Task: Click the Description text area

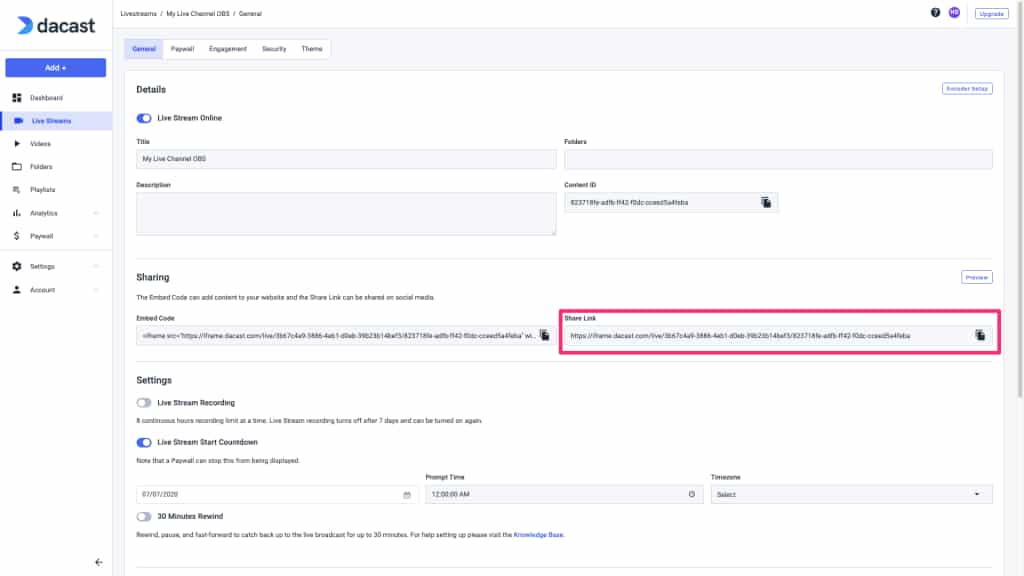Action: click(x=346, y=214)
